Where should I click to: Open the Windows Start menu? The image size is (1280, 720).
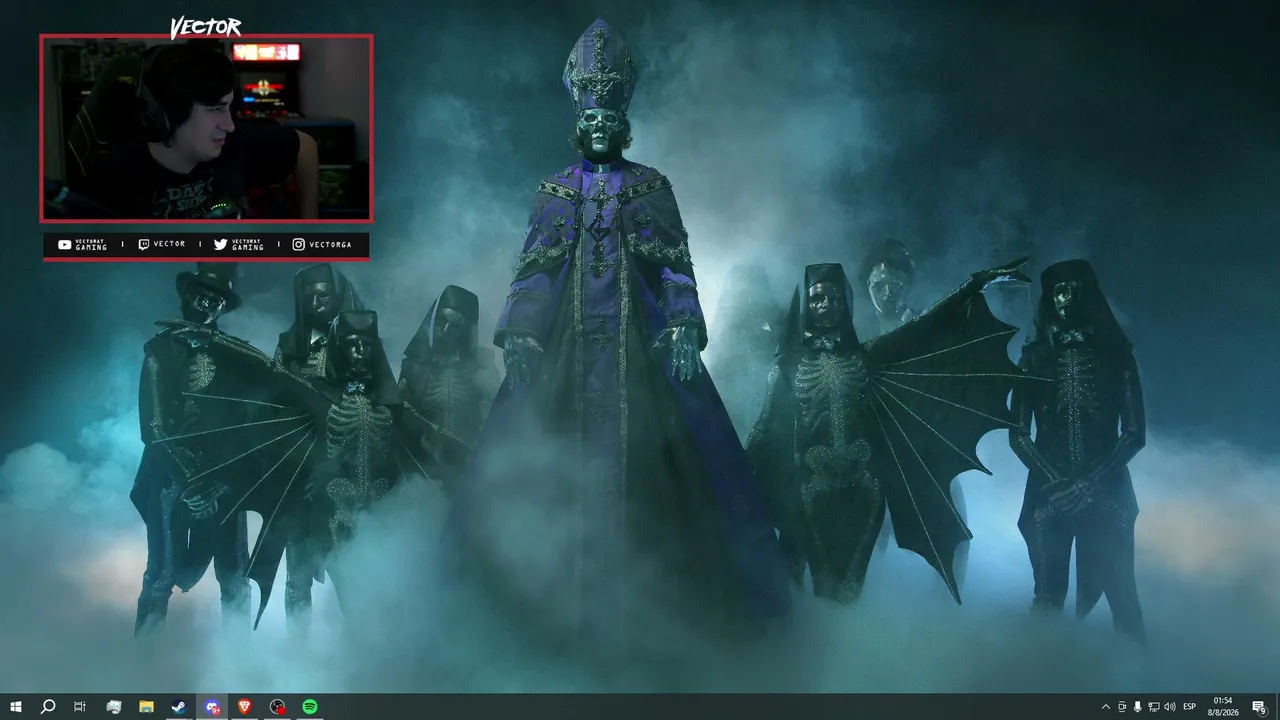click(15, 707)
